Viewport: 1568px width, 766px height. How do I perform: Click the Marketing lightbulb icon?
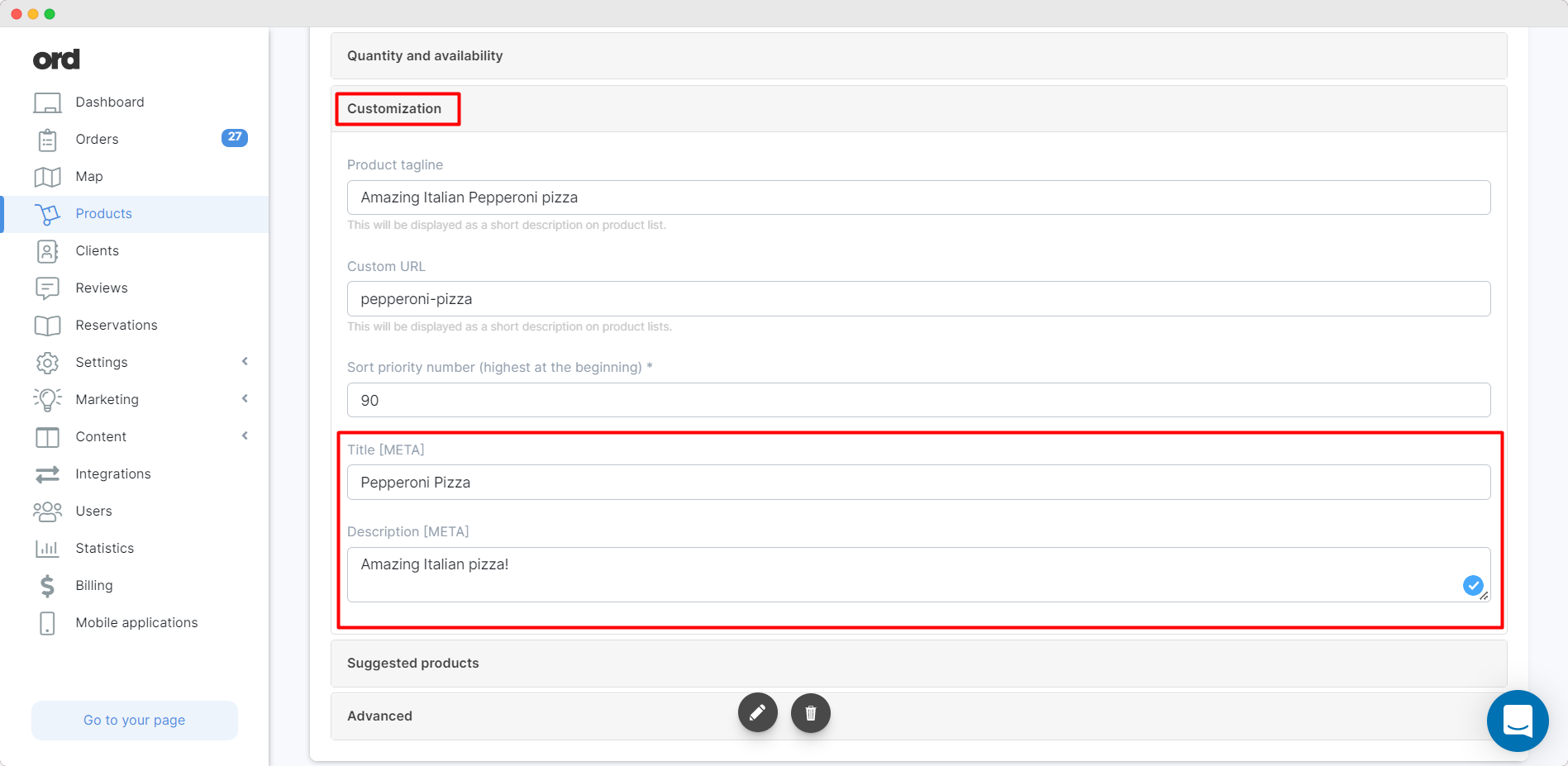pos(47,400)
